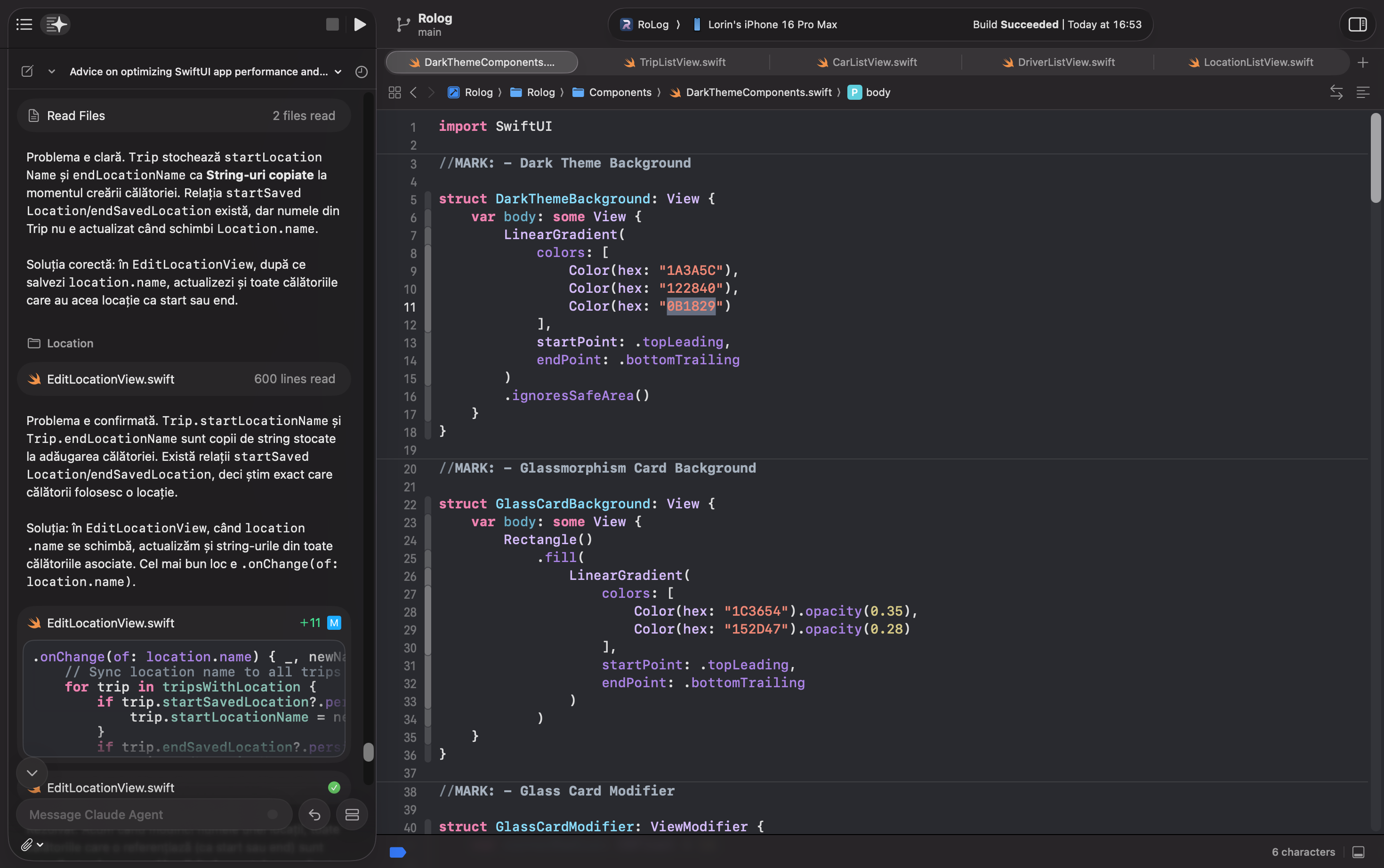Start a new conversation with compose icon
This screenshot has height=868, width=1384.
[x=27, y=71]
